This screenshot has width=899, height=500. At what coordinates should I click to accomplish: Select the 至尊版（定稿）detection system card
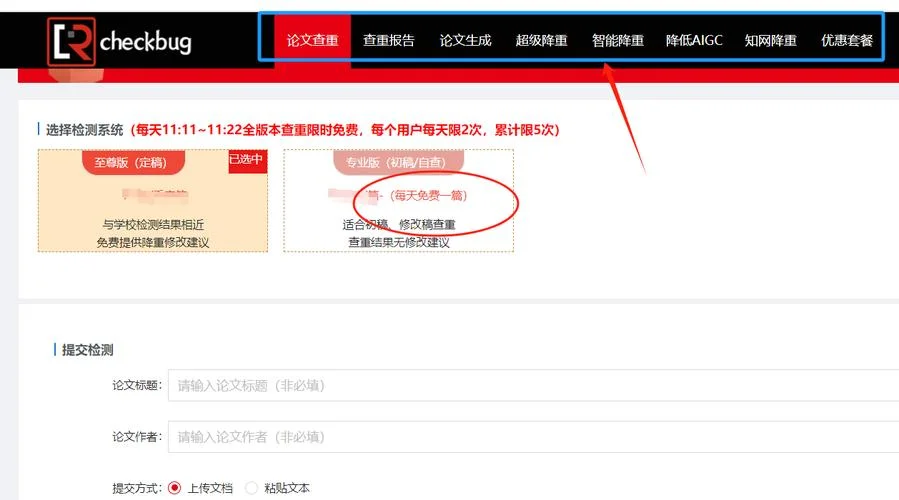click(x=153, y=200)
